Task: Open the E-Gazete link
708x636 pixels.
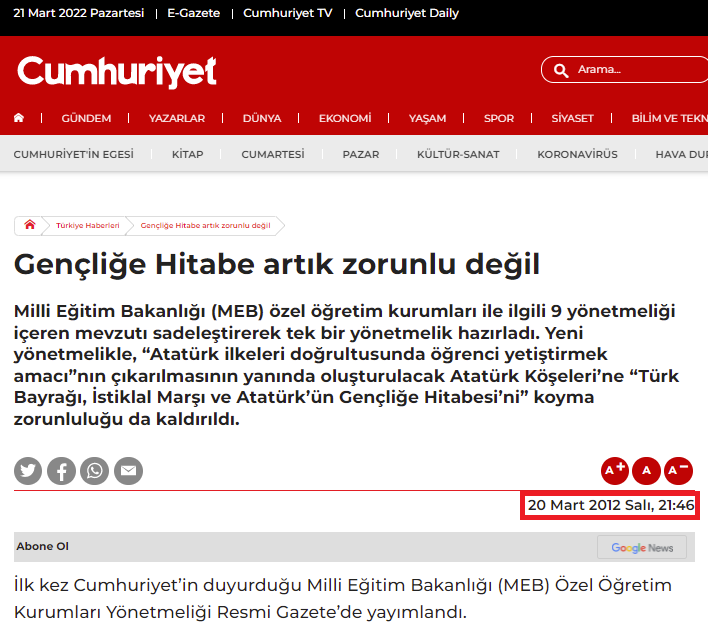Action: 193,13
